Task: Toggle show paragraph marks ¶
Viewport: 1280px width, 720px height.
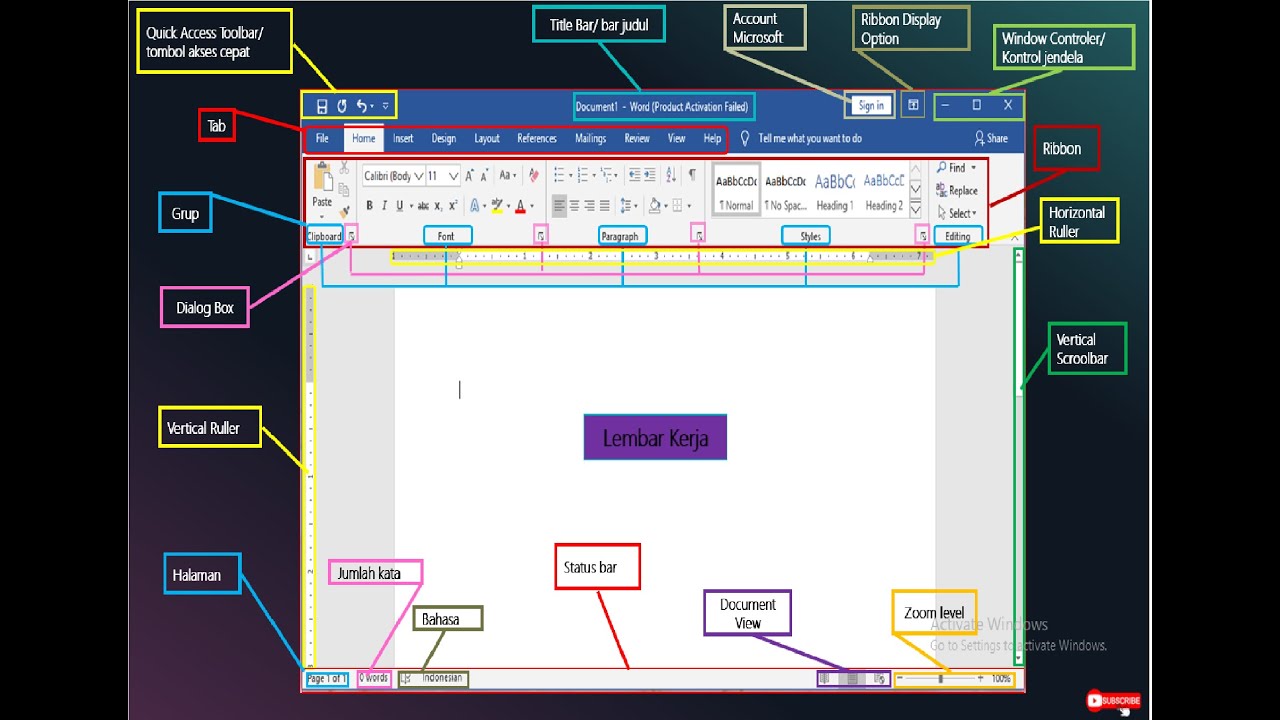Action: 692,175
